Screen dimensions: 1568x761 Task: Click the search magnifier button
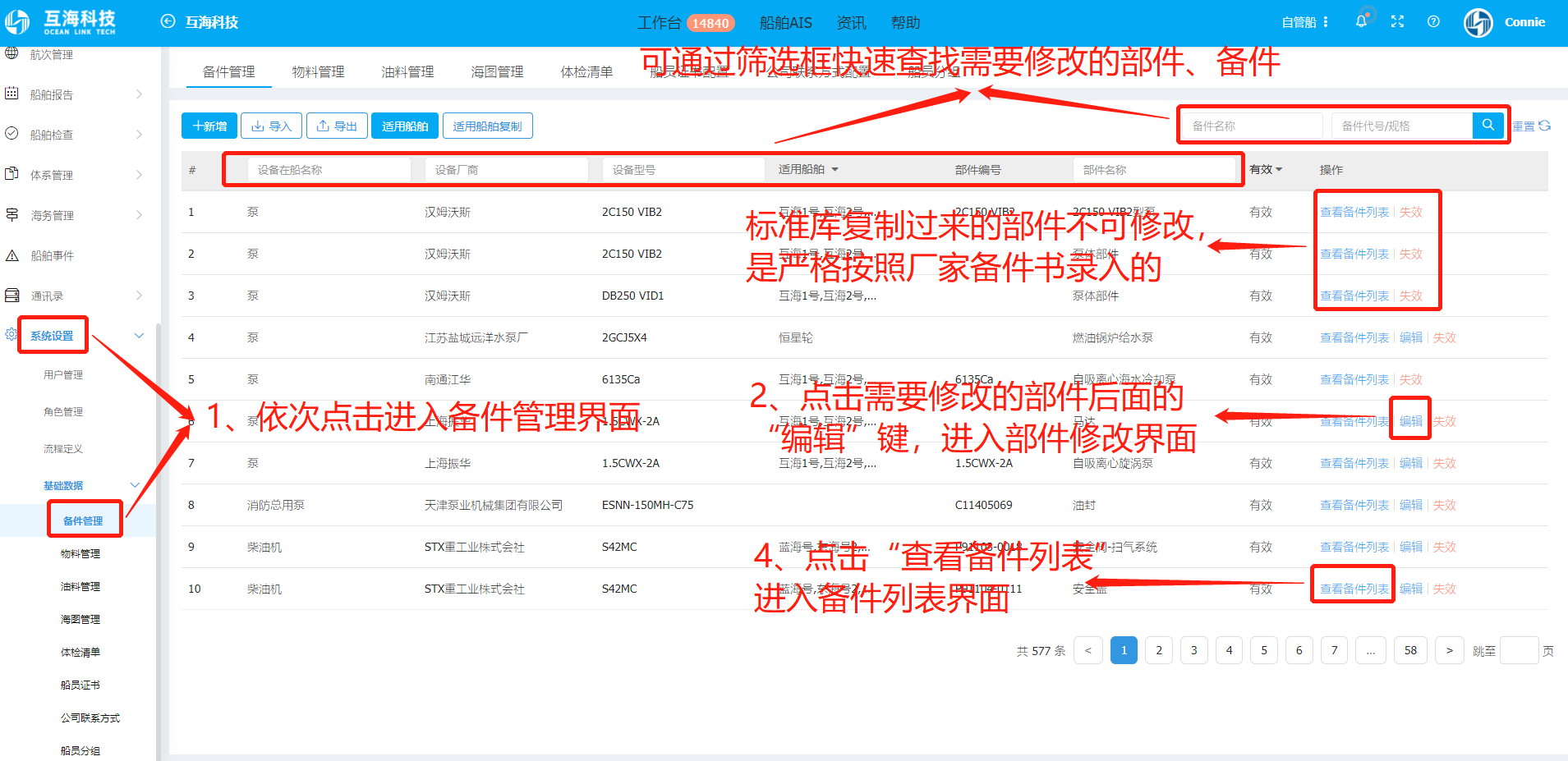(x=1488, y=125)
